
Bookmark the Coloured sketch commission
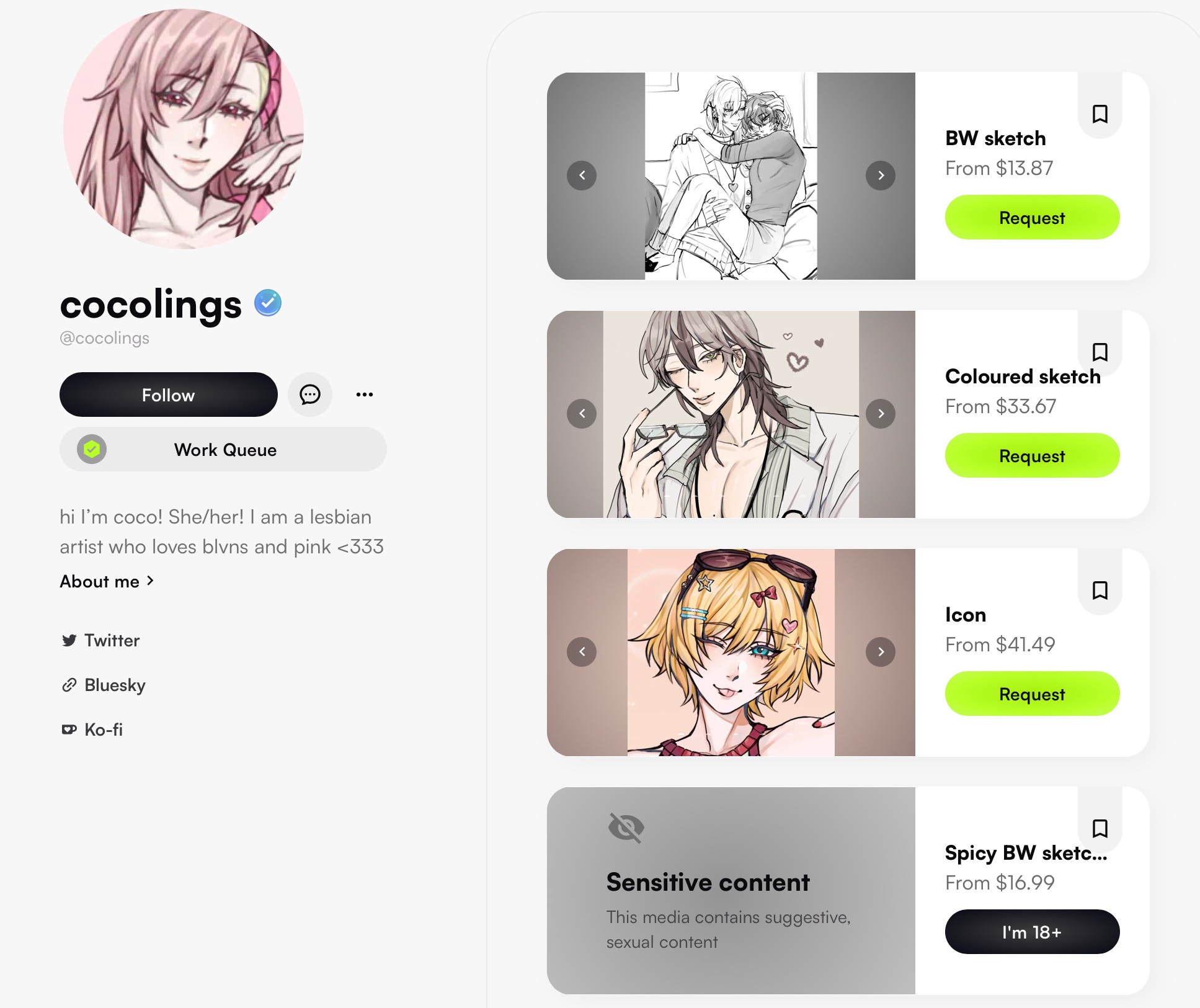tap(1100, 352)
